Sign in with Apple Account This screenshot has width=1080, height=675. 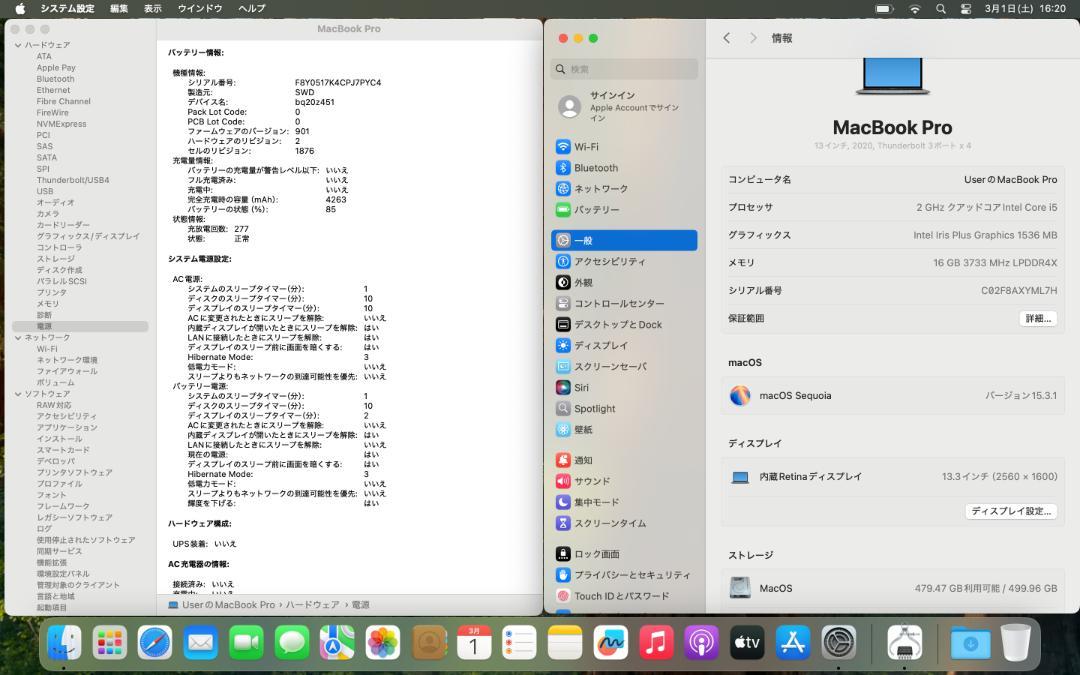click(x=624, y=107)
